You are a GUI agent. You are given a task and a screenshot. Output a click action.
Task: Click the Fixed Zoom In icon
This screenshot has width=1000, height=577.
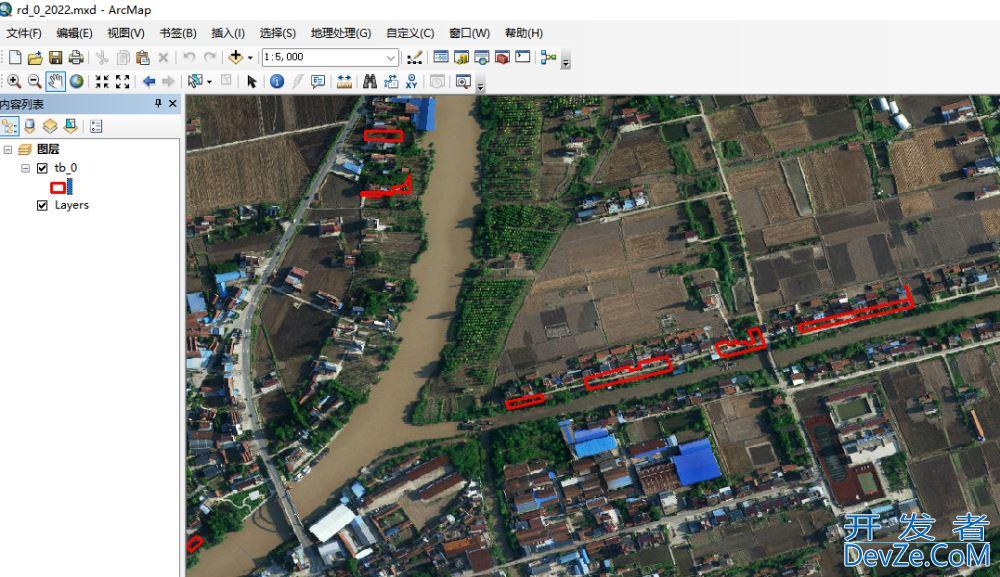click(x=102, y=82)
